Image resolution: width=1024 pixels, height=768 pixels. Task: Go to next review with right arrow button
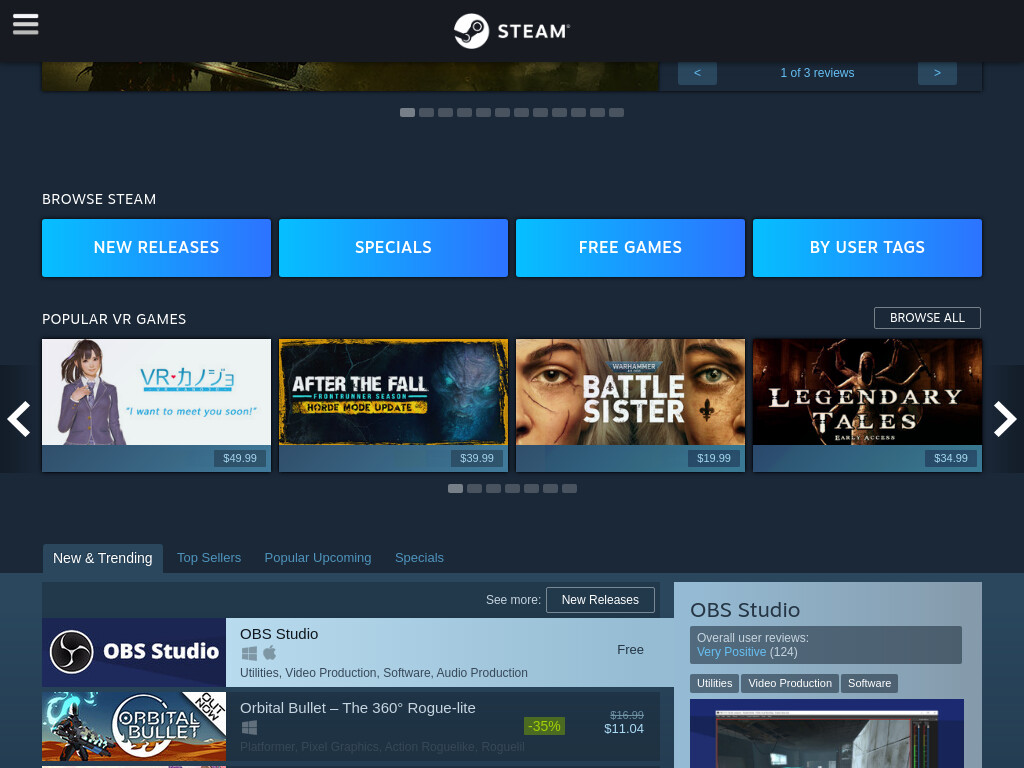pos(937,73)
